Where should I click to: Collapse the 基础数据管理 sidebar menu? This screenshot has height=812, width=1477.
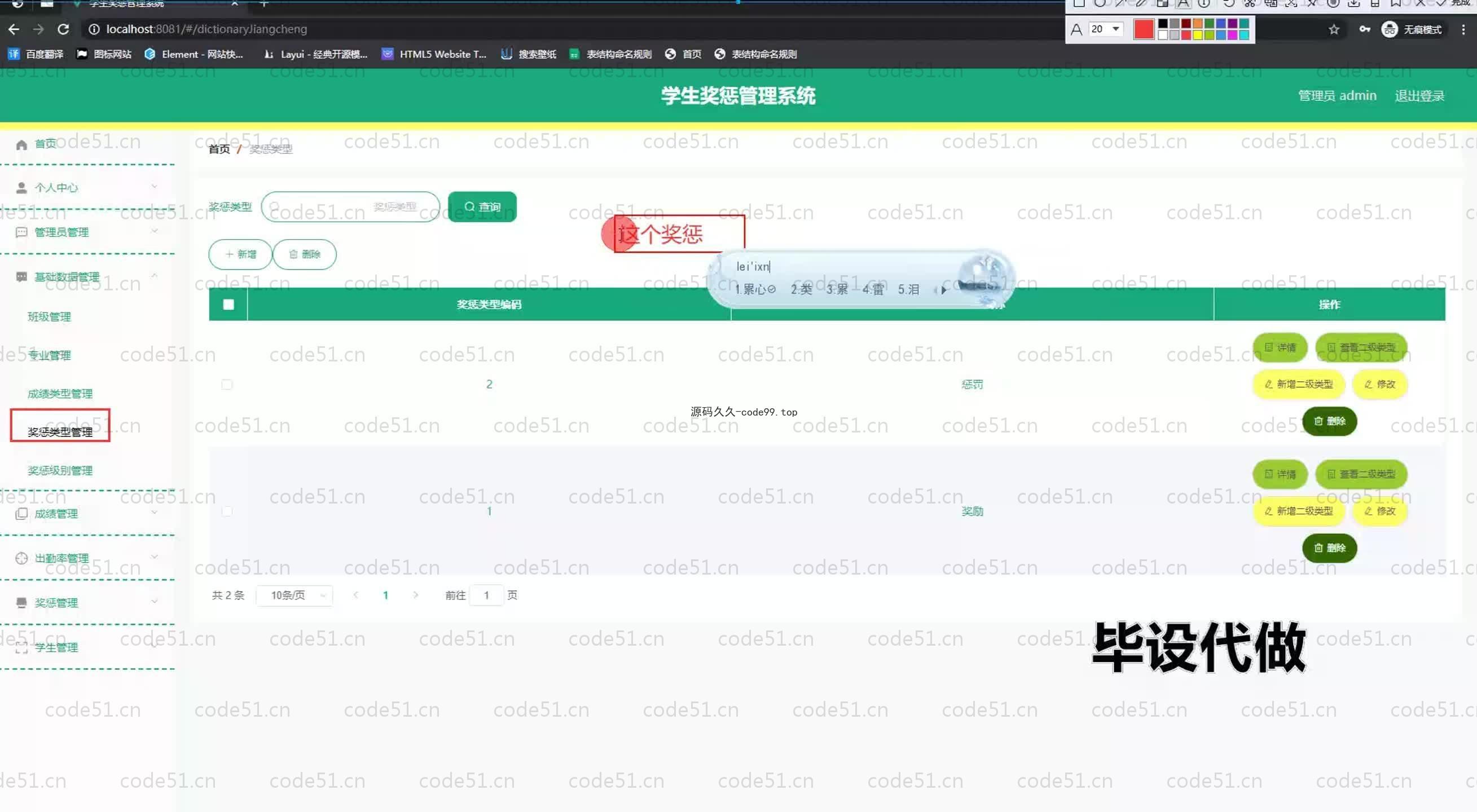(87, 277)
